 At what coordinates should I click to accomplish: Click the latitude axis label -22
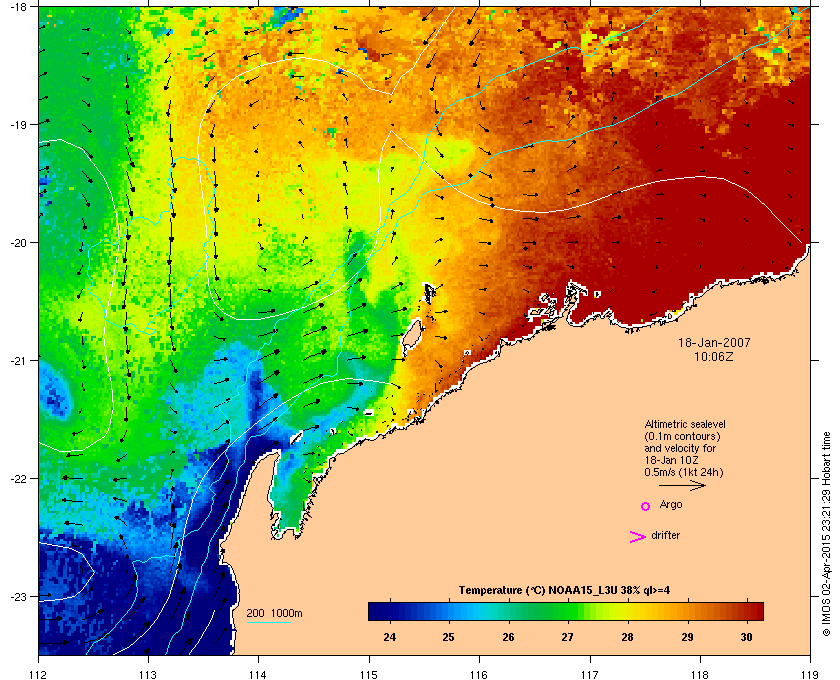(x=18, y=479)
